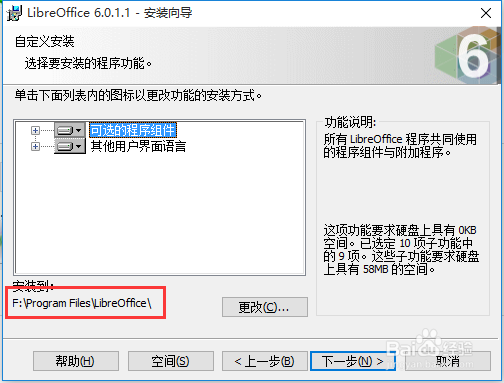Click the LibreOffice installer icon in title bar
The height and width of the screenshot is (383, 504).
point(14,13)
